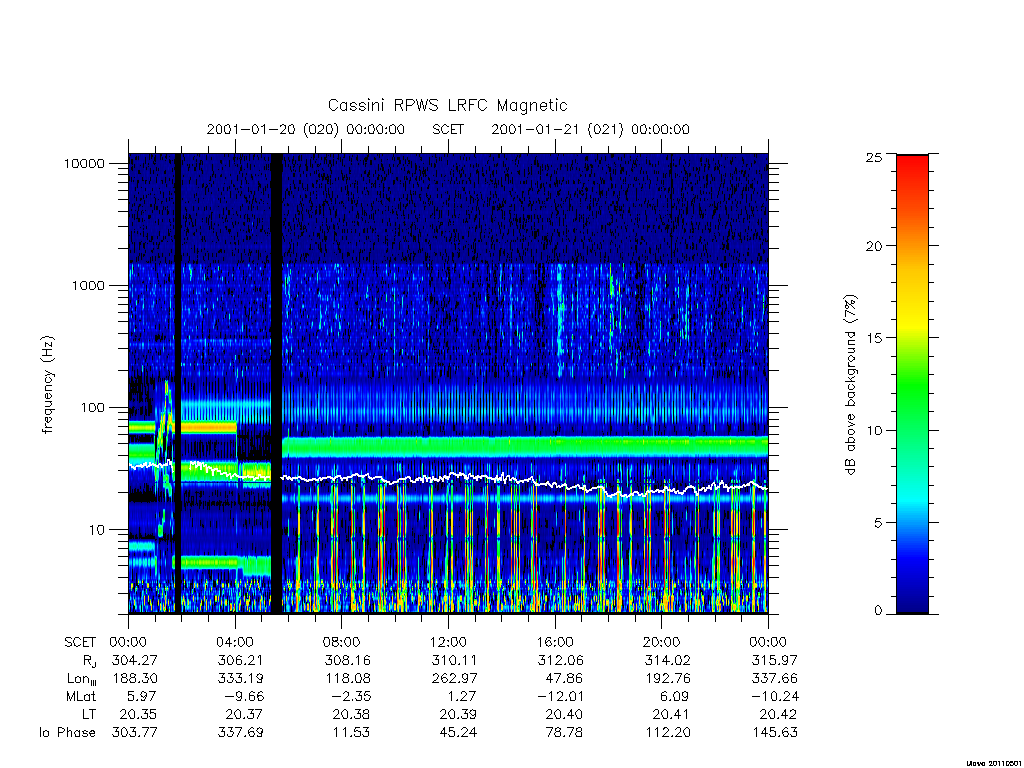
Task: Click the plot title Cassini RPWS LRFC Magnetic
Action: [x=447, y=105]
